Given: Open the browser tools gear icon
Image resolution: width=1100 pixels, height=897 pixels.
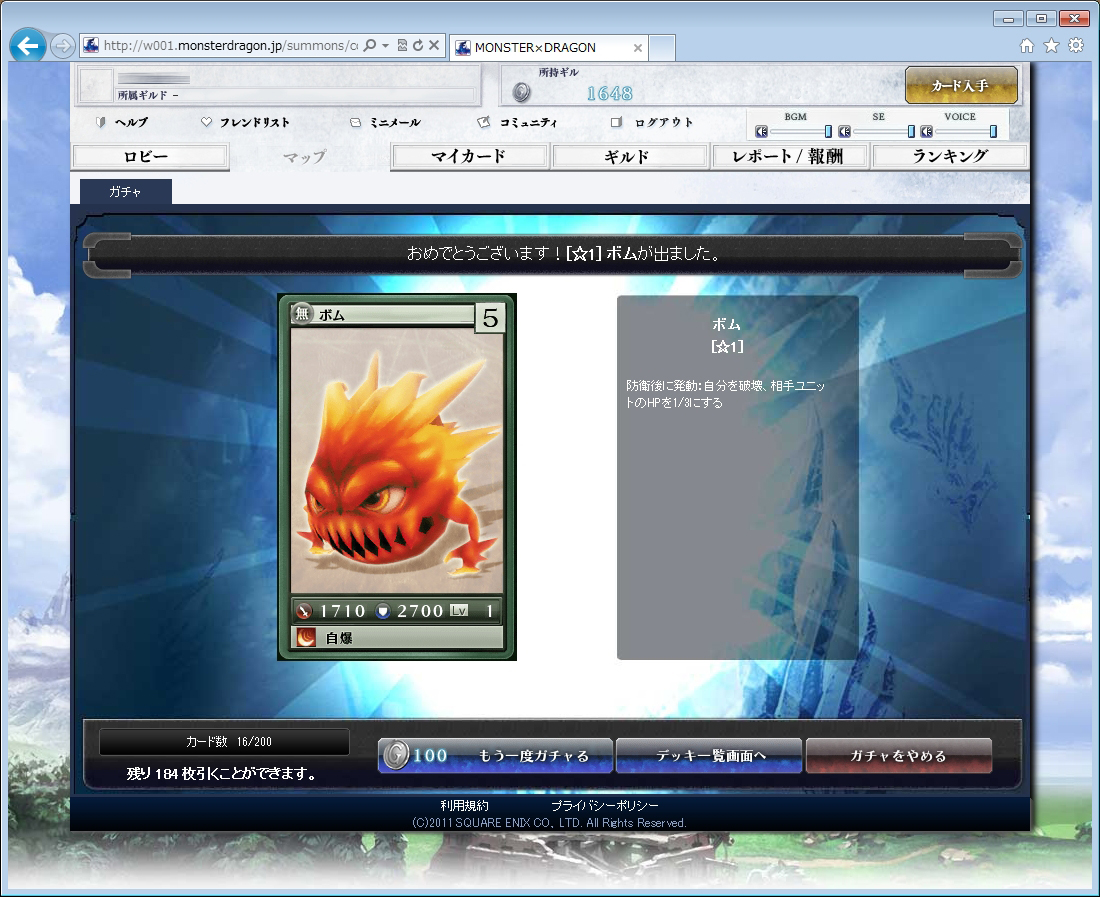Looking at the screenshot, I should coord(1076,46).
